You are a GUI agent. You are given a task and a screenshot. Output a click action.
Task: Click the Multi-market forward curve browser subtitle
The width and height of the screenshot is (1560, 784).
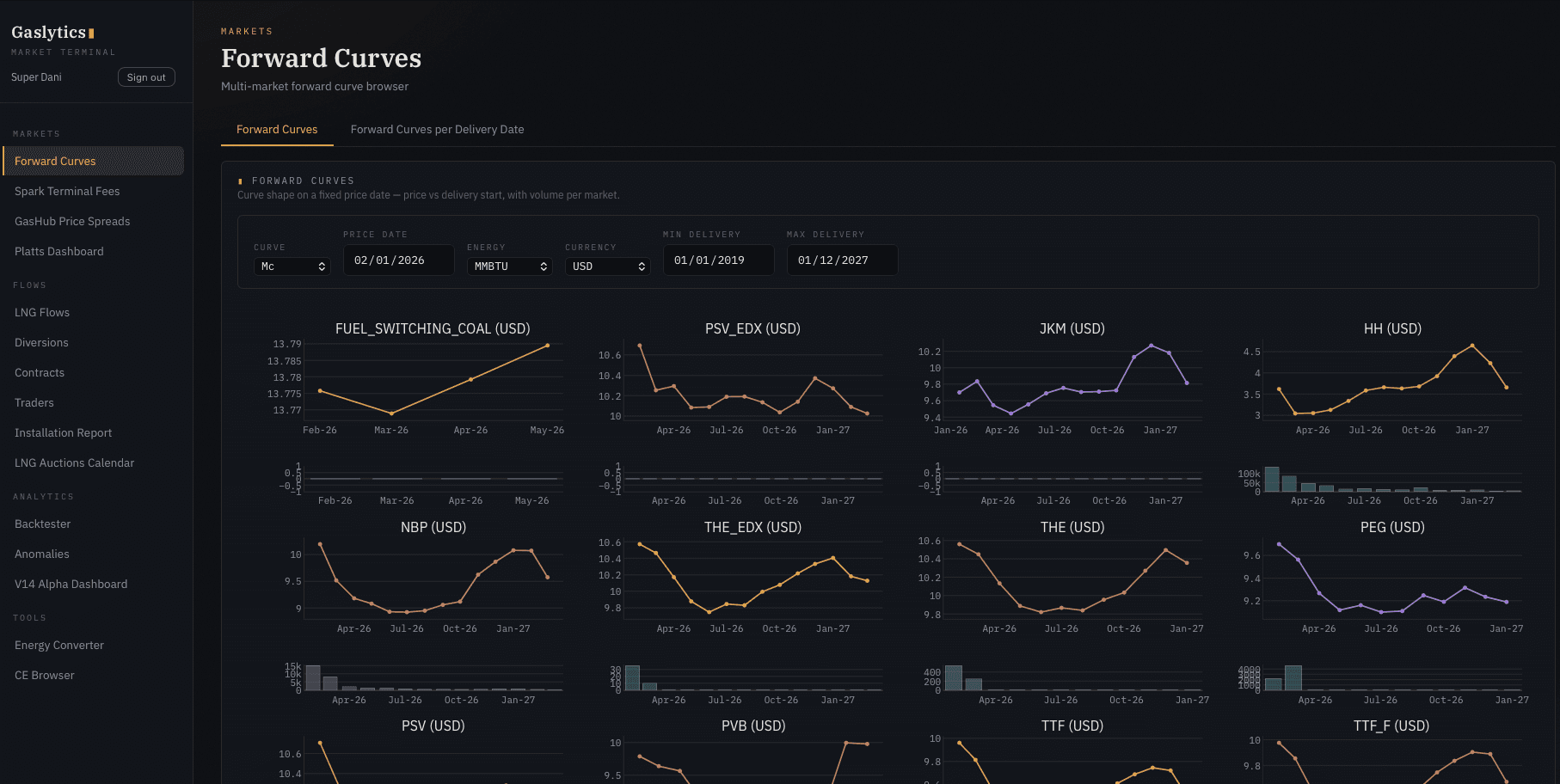pyautogui.click(x=315, y=86)
